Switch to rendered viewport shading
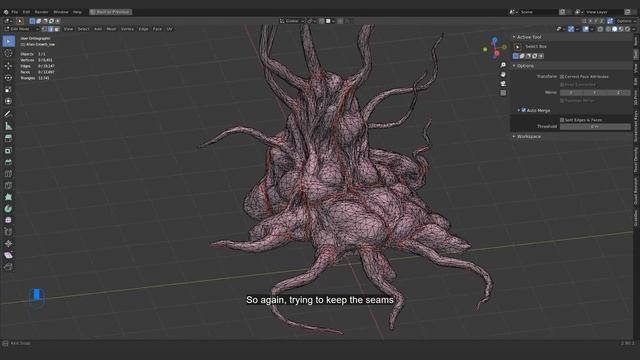 tap(627, 29)
